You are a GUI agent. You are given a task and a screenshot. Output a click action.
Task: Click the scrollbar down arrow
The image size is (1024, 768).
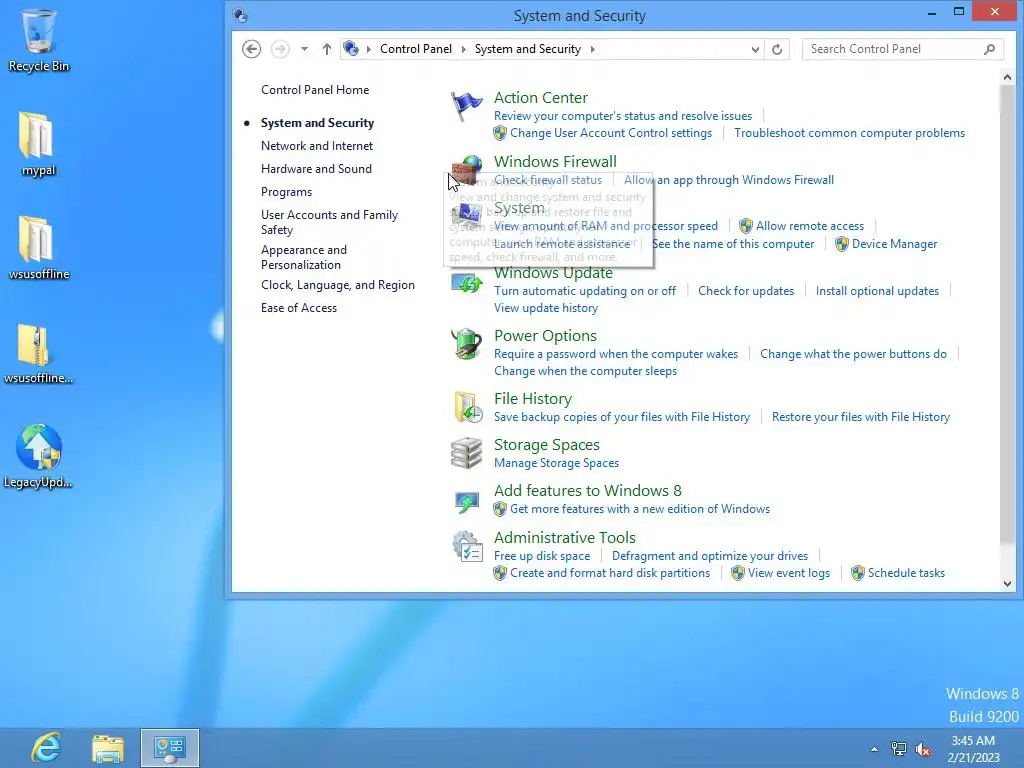[x=1007, y=584]
